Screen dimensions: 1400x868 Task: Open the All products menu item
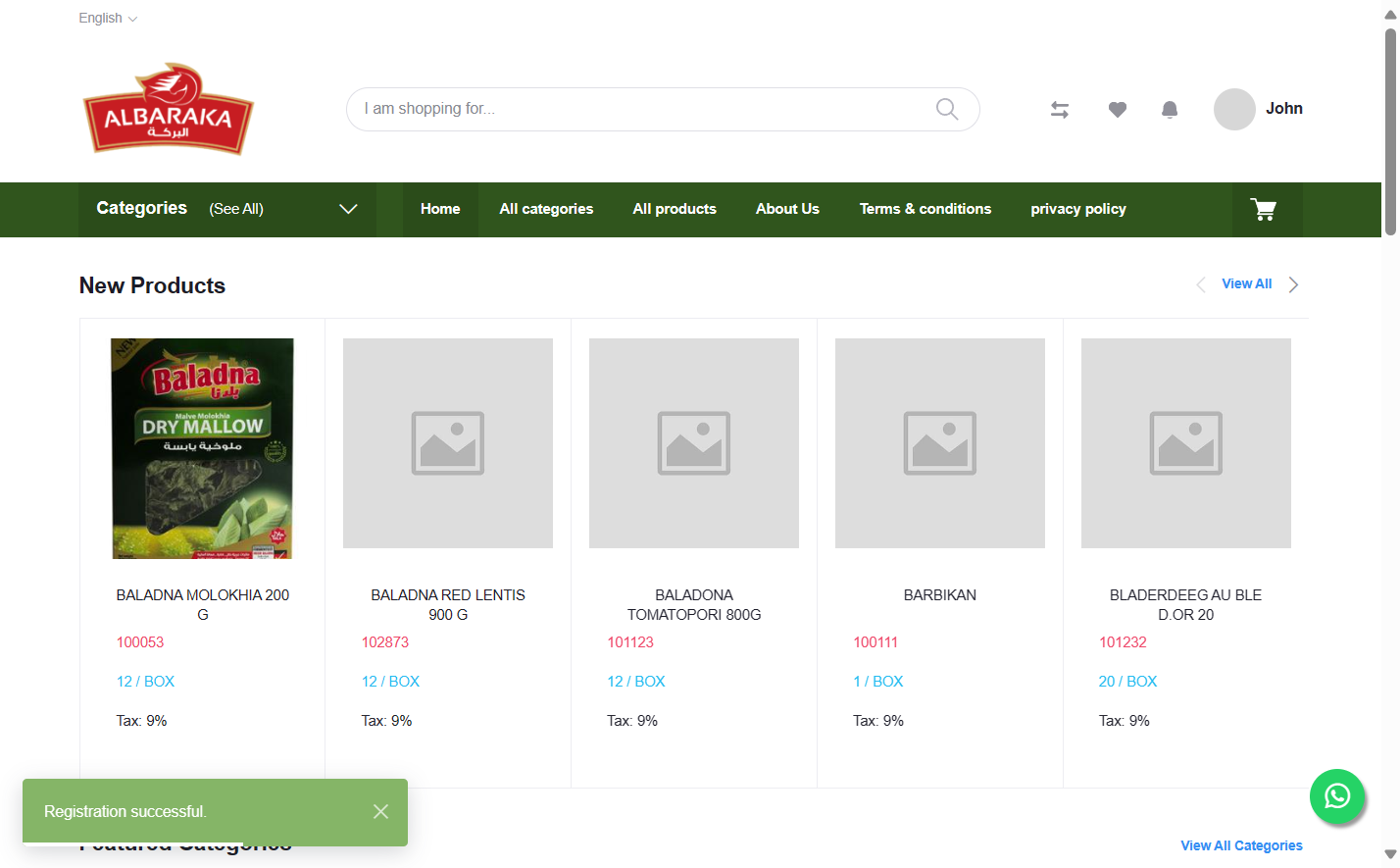675,209
